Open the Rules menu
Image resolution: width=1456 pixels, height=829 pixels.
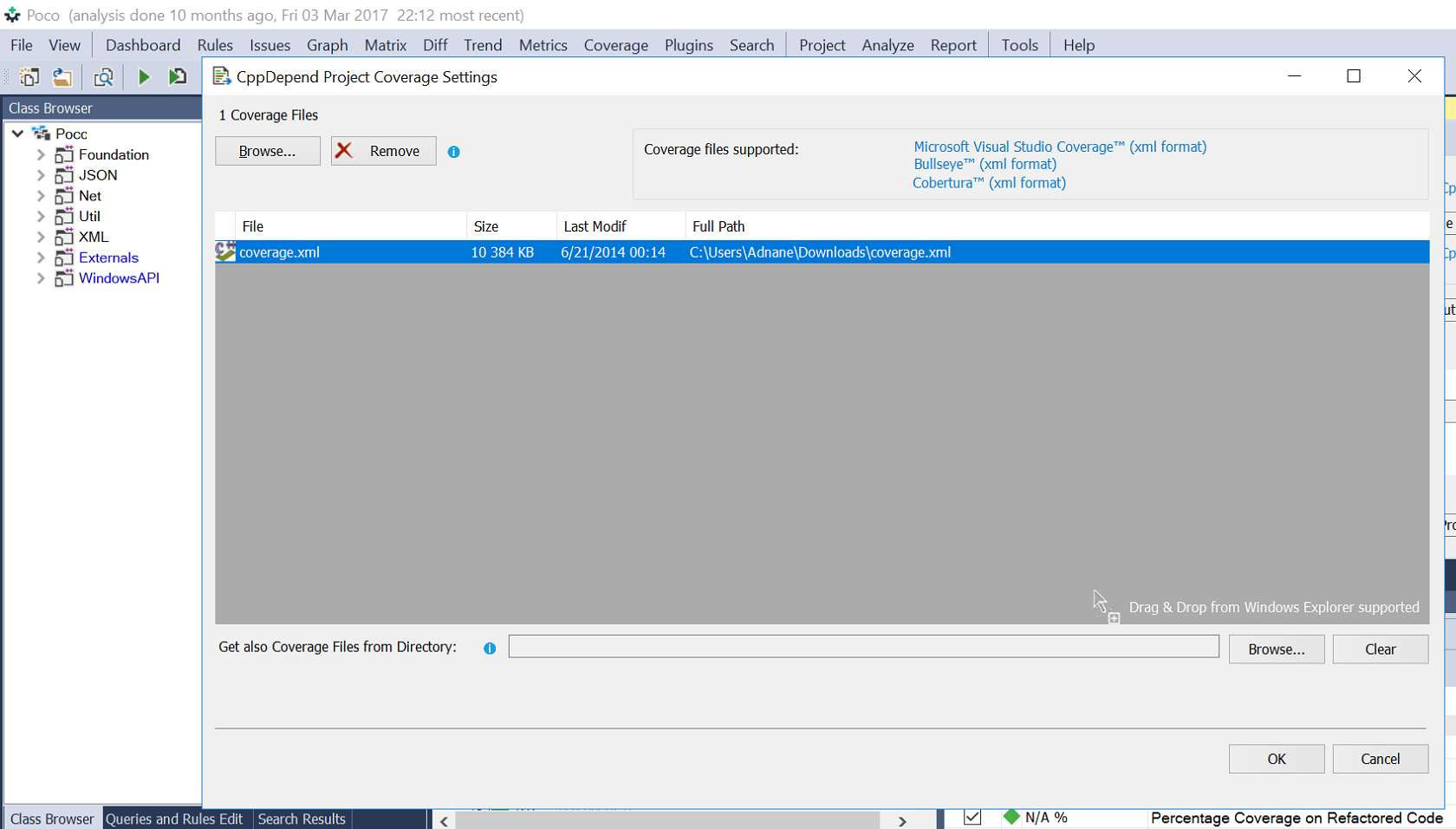click(x=215, y=45)
